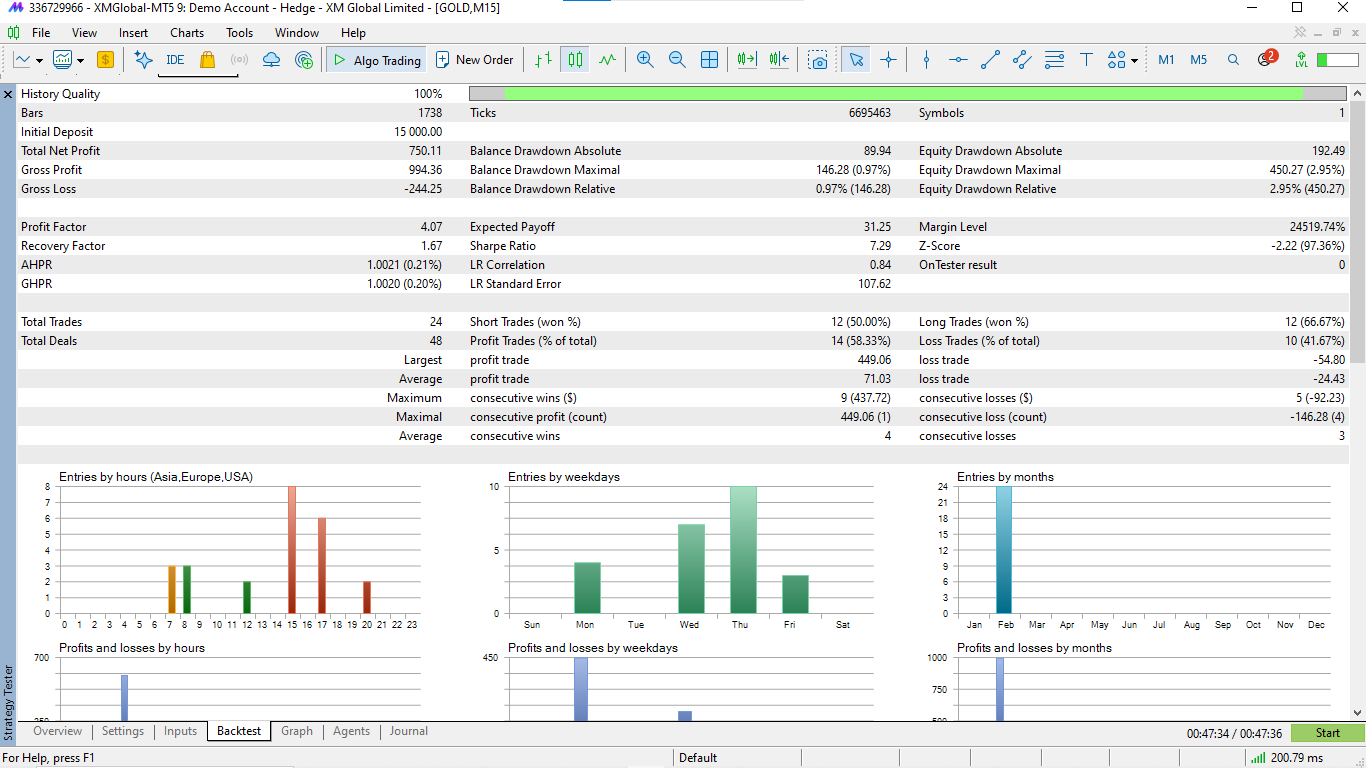
Task: Select the crosshair tool
Action: pyautogui.click(x=888, y=60)
